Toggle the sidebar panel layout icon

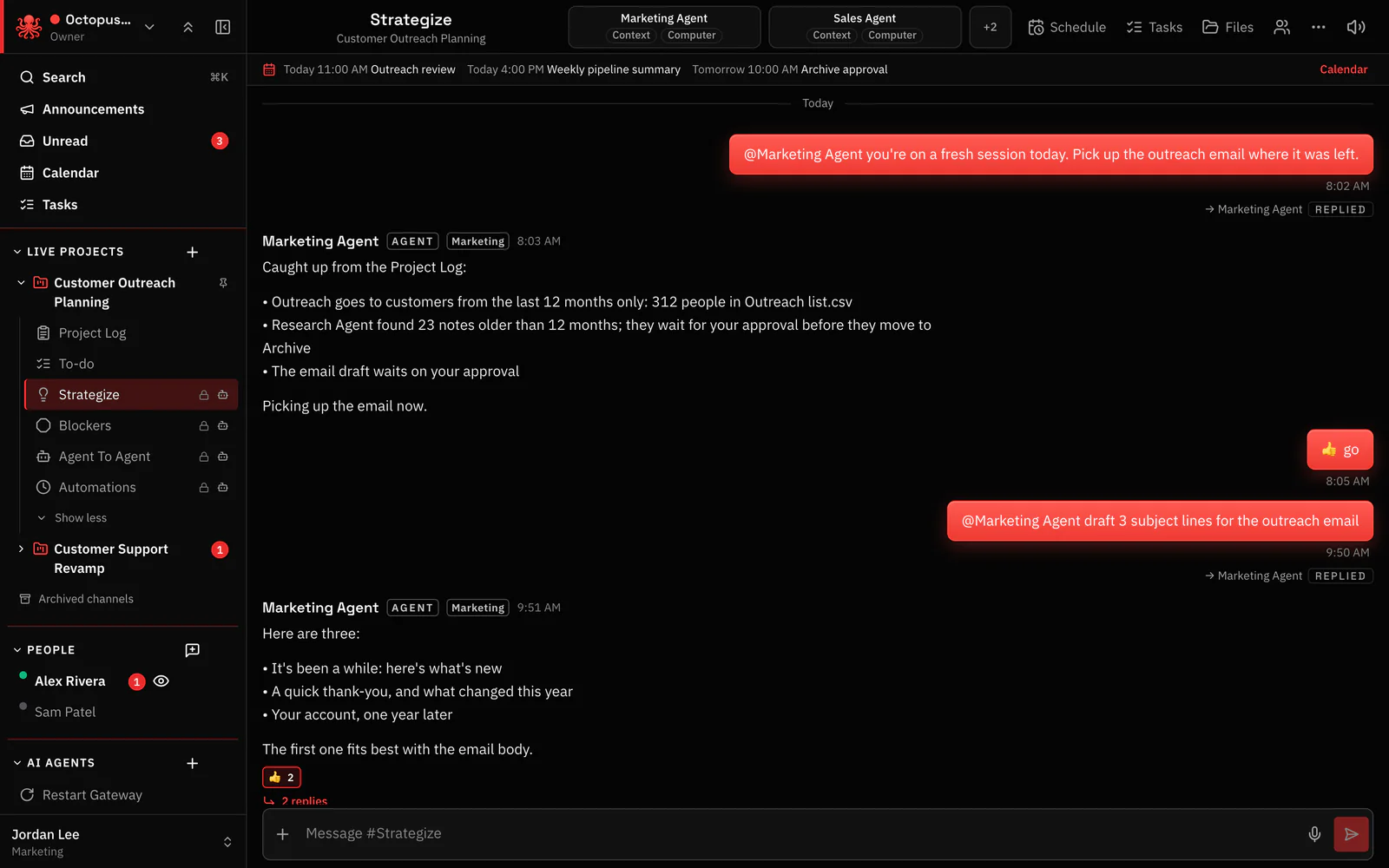point(223,27)
